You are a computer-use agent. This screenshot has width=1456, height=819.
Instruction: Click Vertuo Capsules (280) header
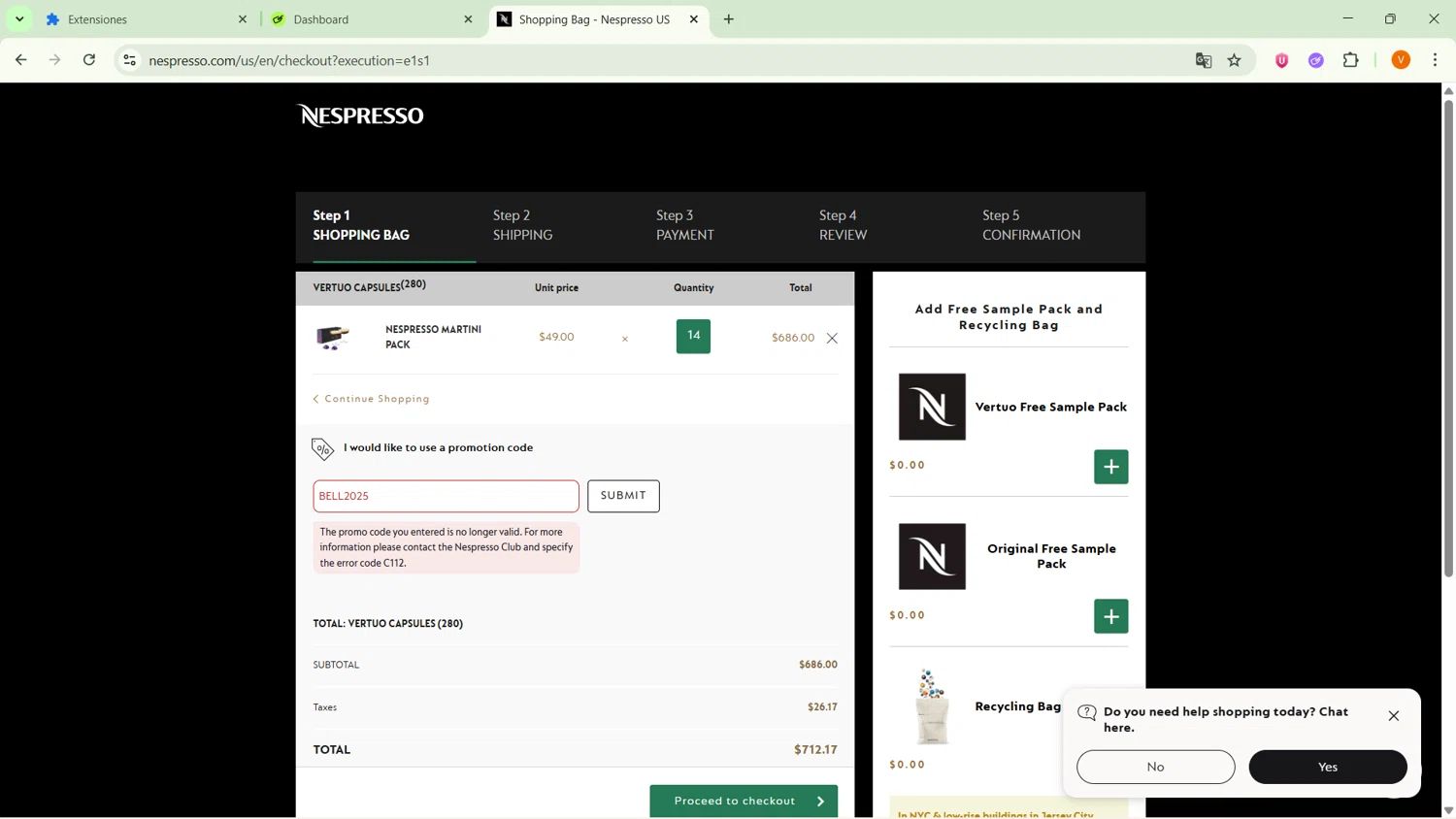369,286
